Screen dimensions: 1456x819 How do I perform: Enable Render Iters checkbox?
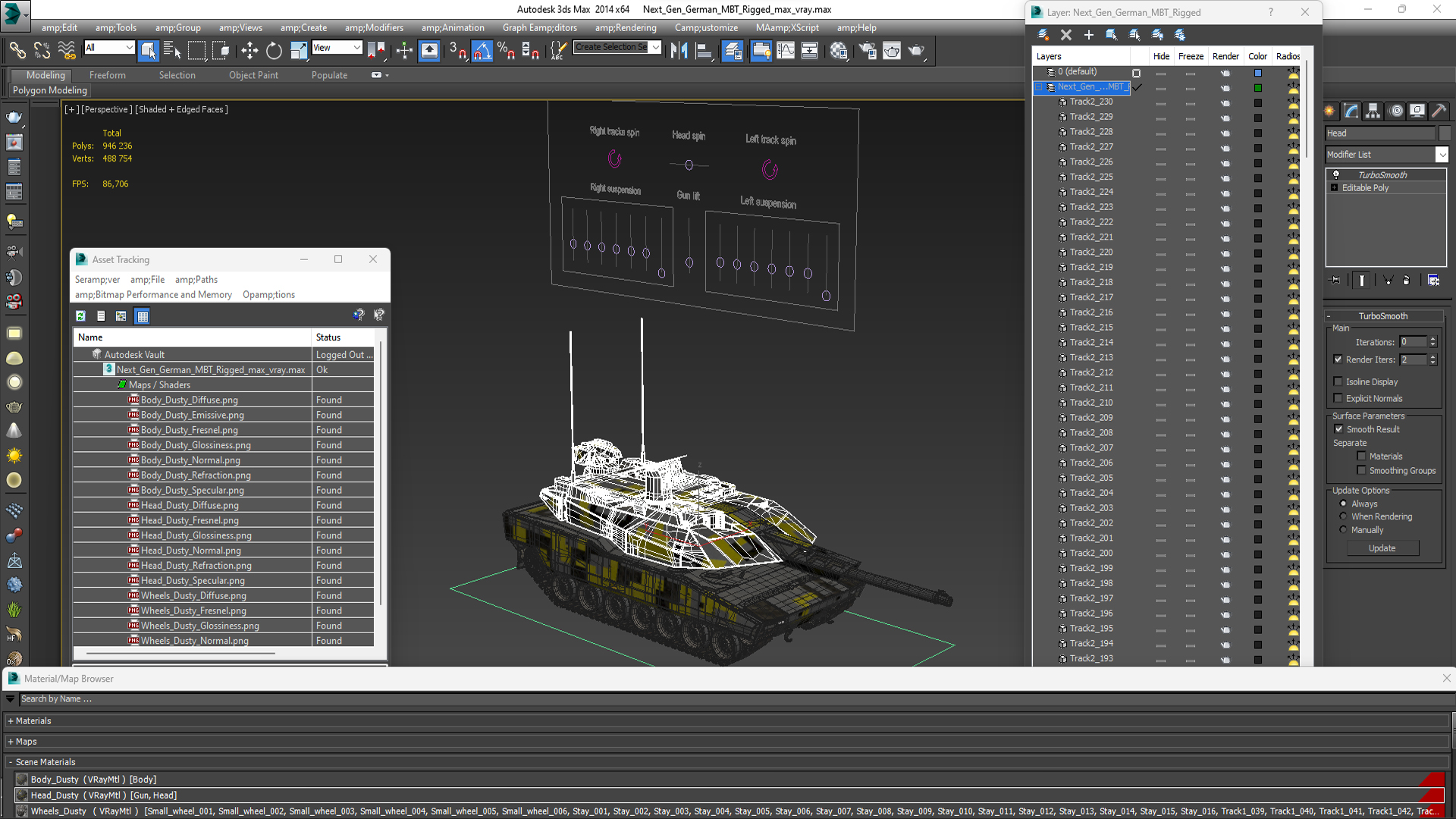(x=1338, y=359)
